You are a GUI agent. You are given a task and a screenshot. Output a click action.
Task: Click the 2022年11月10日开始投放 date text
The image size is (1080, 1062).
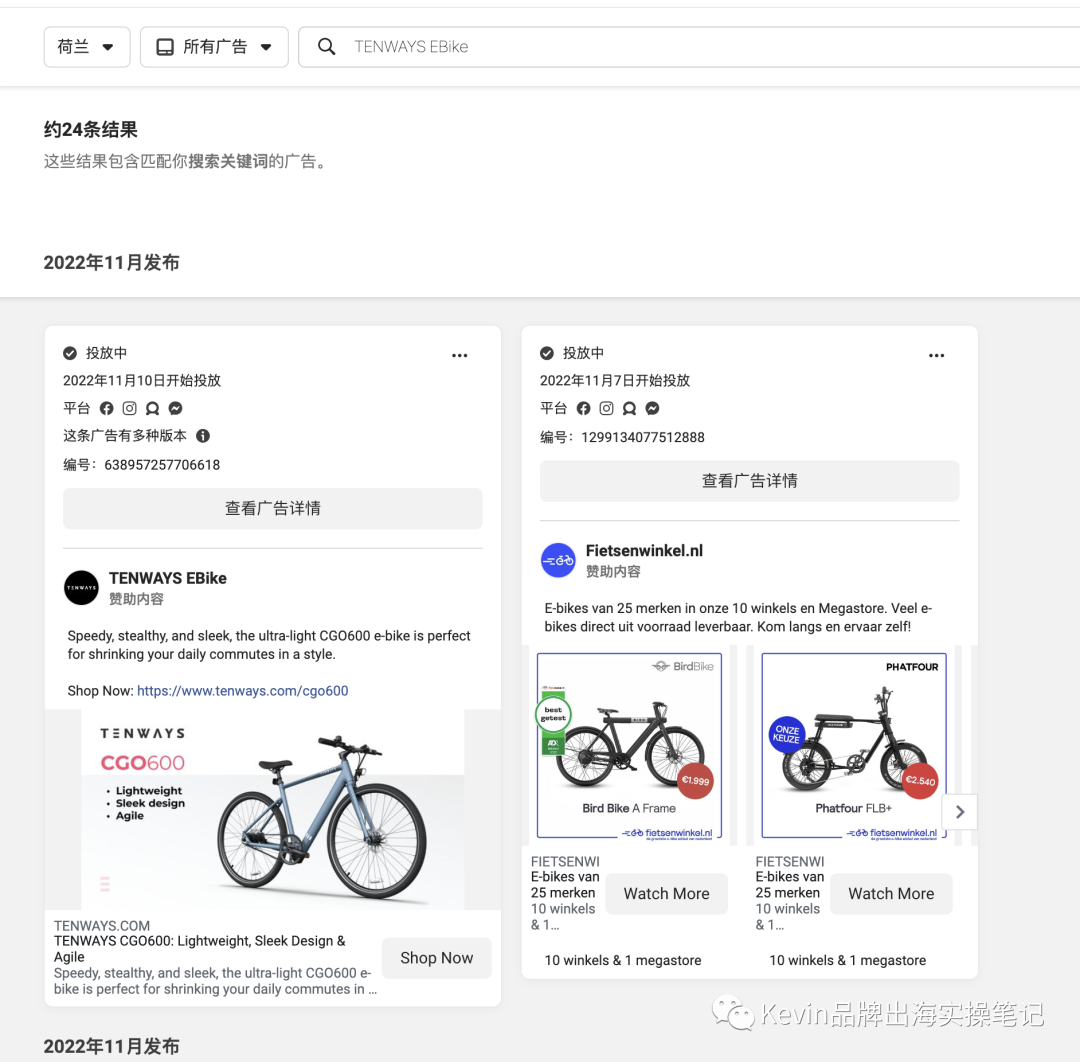(142, 381)
